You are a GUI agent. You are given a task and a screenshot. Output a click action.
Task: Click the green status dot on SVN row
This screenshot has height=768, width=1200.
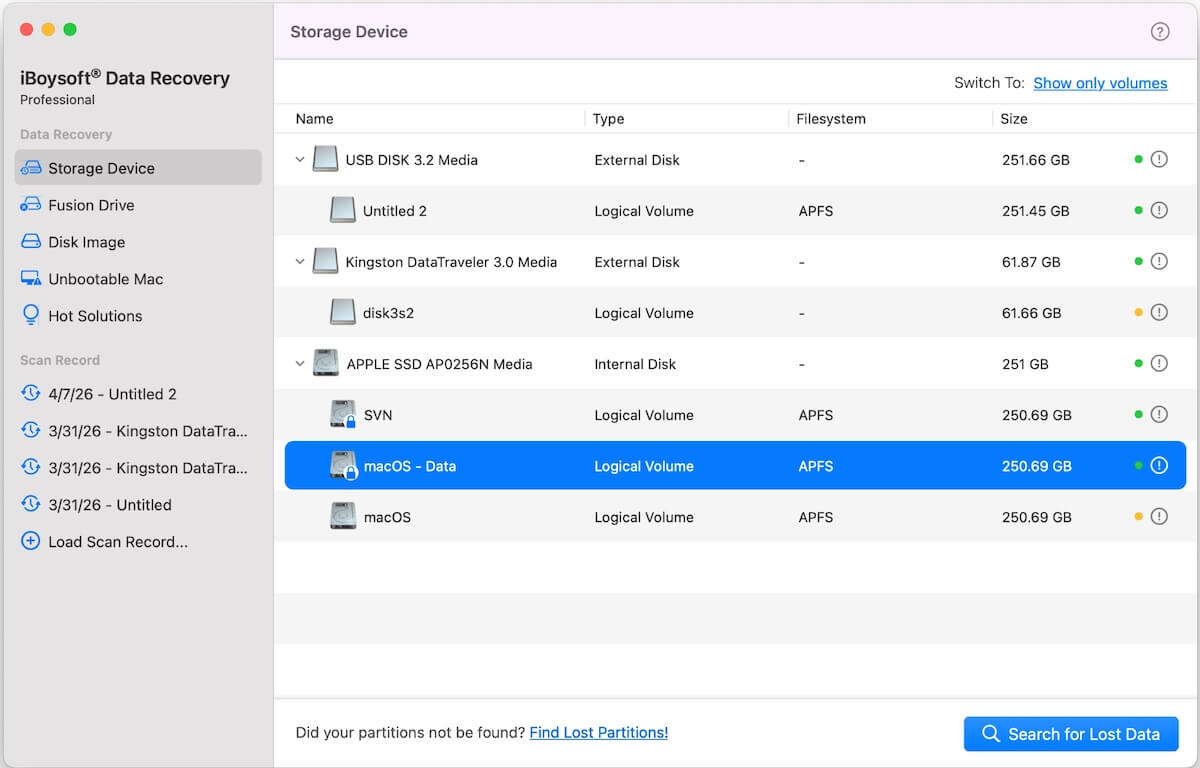[1138, 414]
